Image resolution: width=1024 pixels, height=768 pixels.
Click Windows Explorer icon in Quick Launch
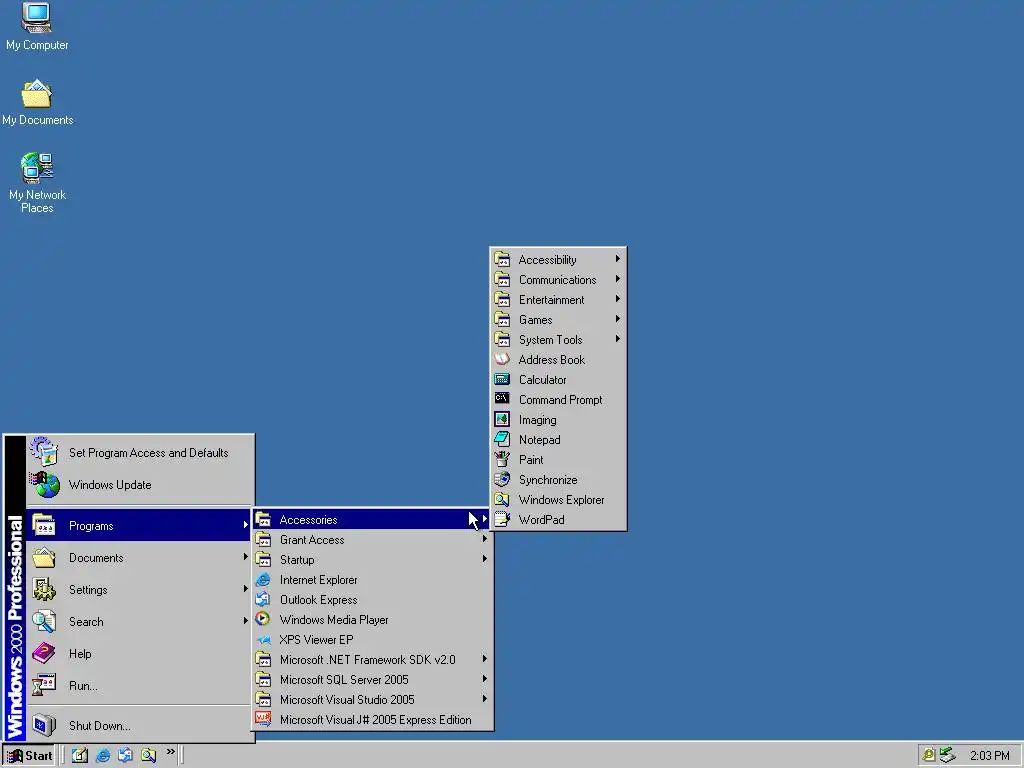coord(148,756)
